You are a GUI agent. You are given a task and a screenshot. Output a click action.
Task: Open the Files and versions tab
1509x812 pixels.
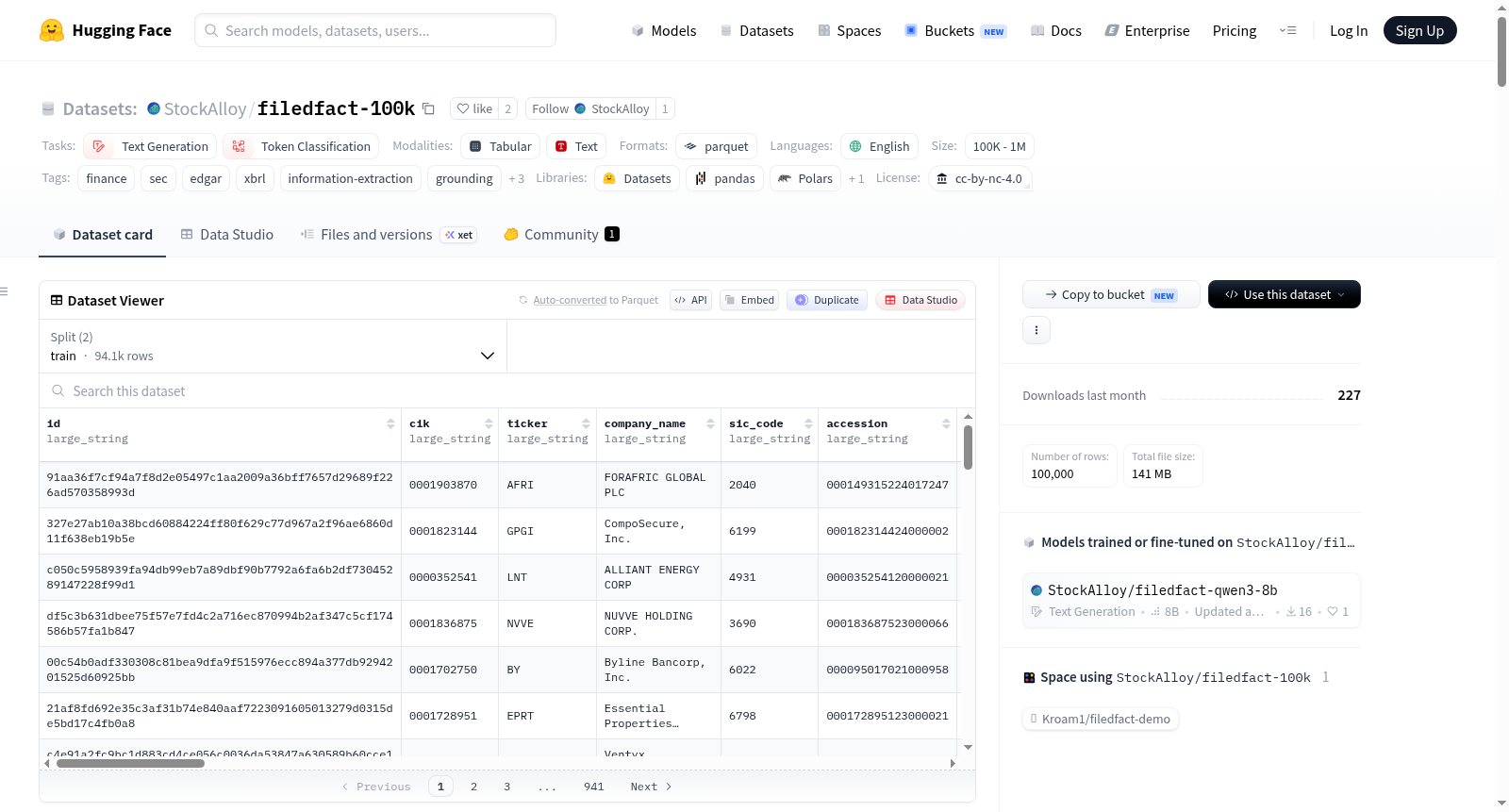pos(389,235)
